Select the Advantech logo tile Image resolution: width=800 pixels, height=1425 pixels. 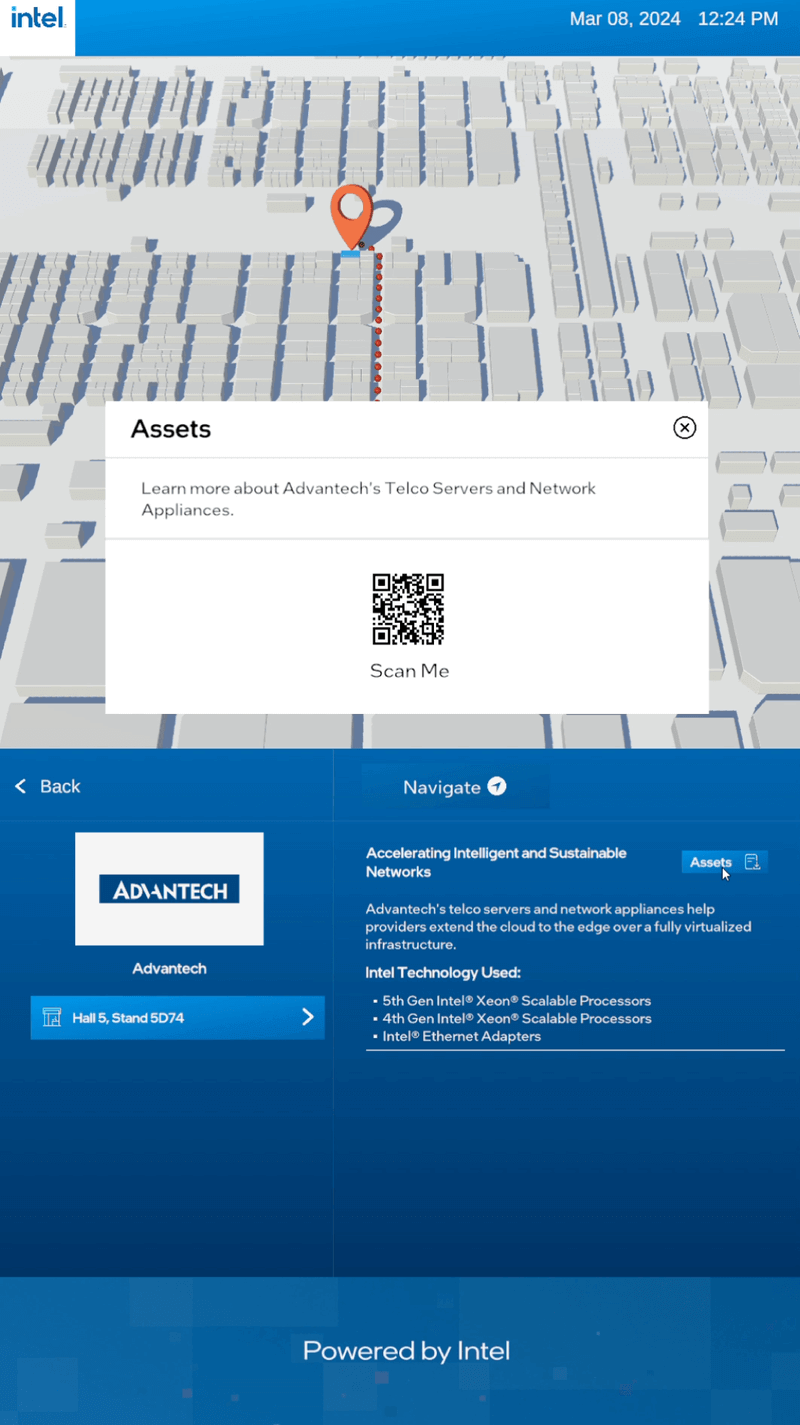pos(169,889)
